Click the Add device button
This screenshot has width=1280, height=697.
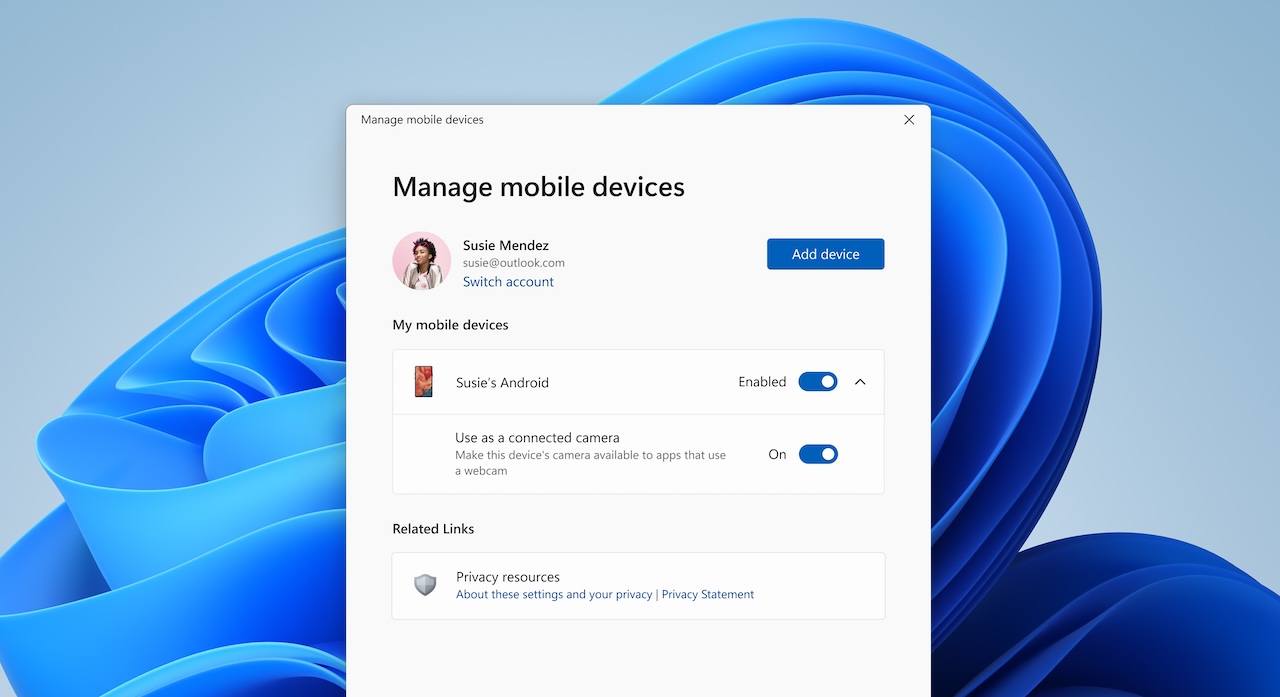[825, 254]
